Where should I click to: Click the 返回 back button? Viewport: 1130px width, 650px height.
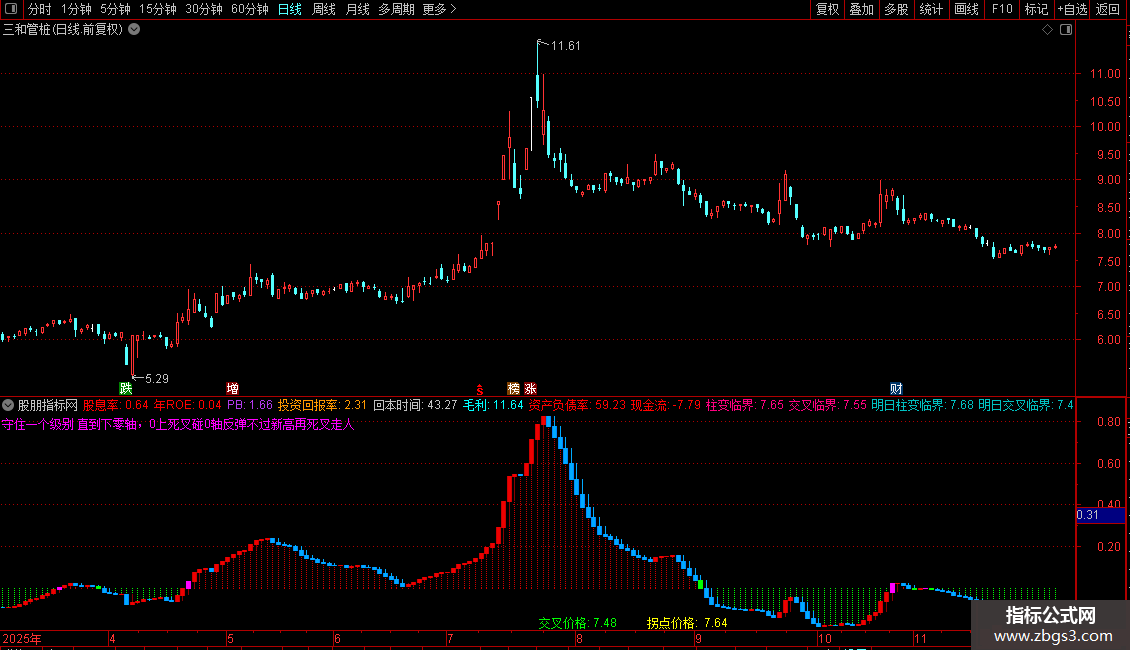tap(1108, 9)
